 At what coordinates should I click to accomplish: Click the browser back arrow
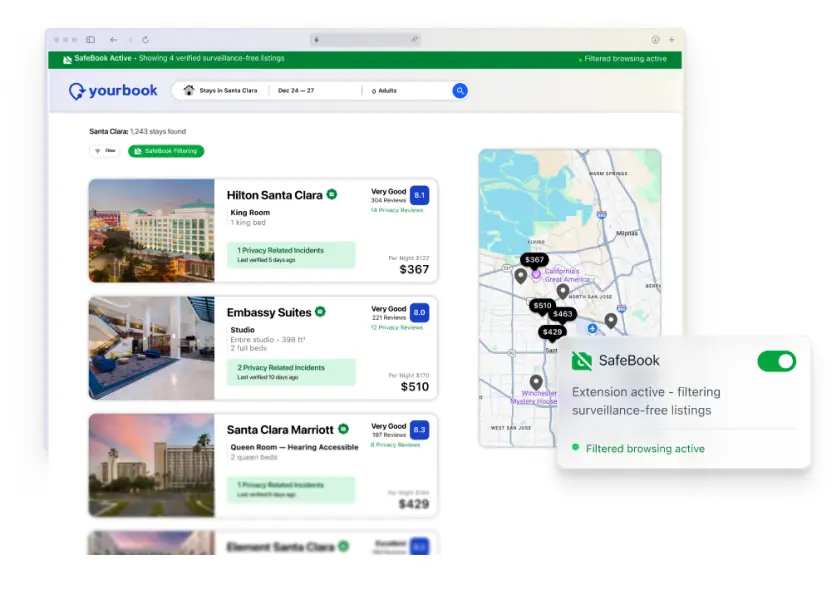coord(113,39)
